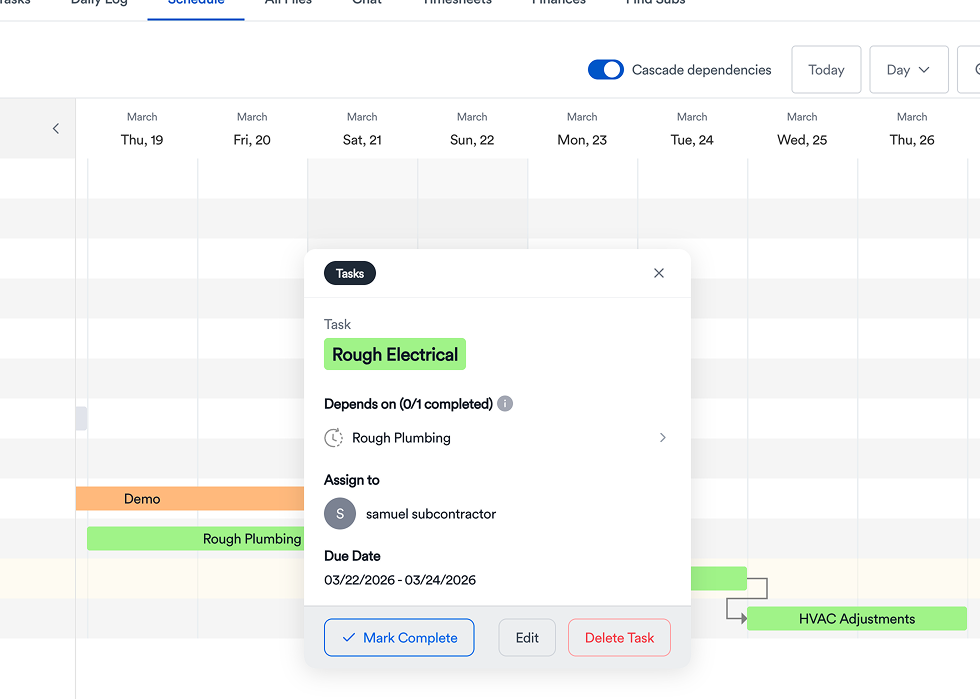Close the Tasks popup
Viewport: 980px width, 699px height.
tap(659, 273)
